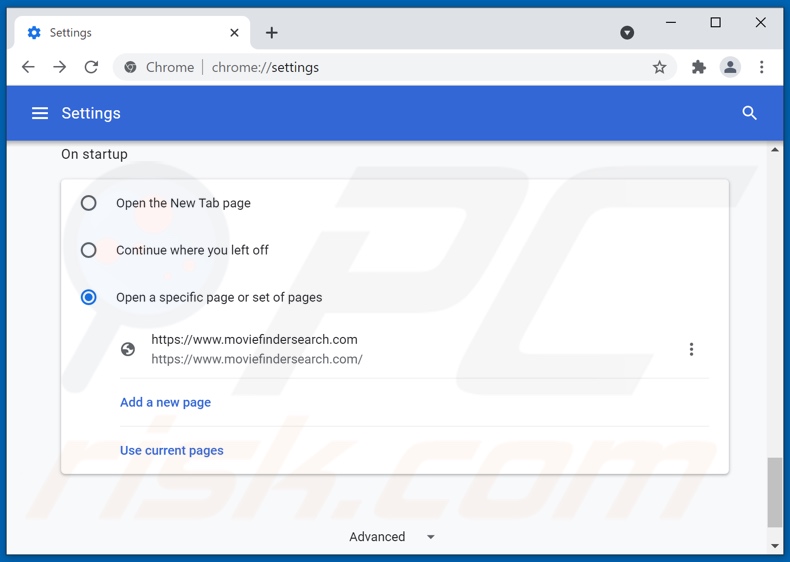Expand the Advanced settings section
The image size is (790, 562).
coord(391,537)
